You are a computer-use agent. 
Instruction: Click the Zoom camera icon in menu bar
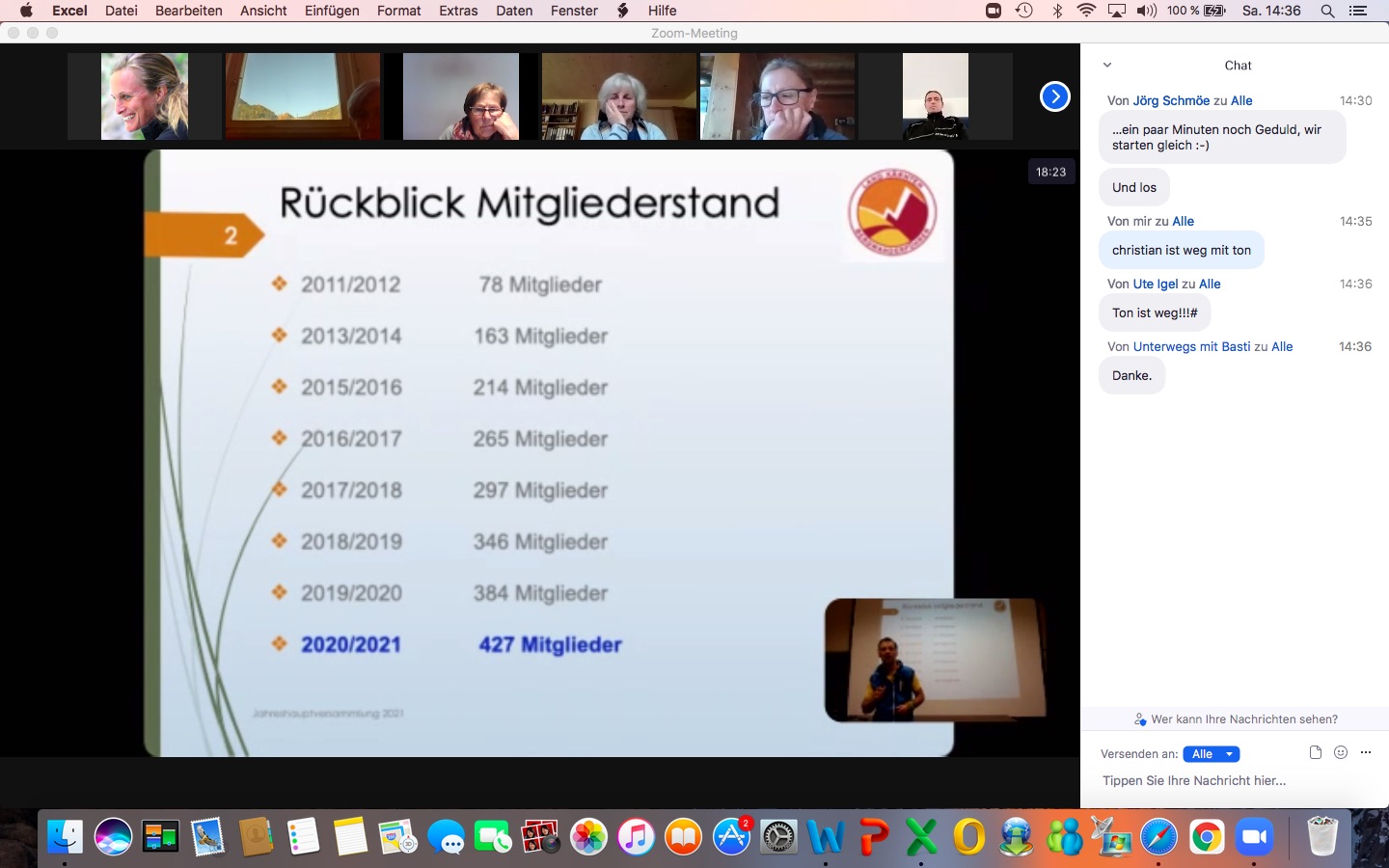tap(994, 11)
